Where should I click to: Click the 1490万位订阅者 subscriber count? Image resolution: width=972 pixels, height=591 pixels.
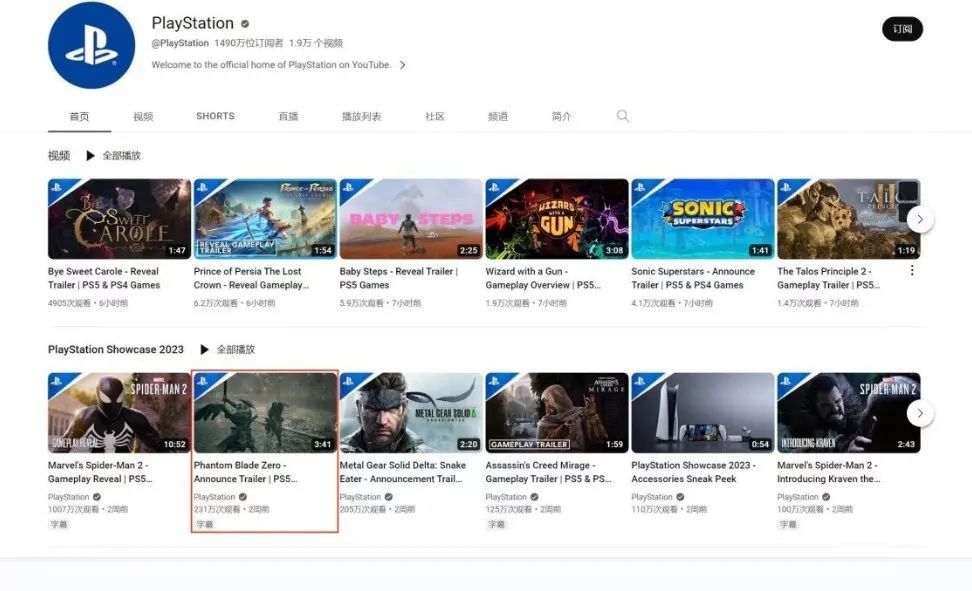pos(249,43)
